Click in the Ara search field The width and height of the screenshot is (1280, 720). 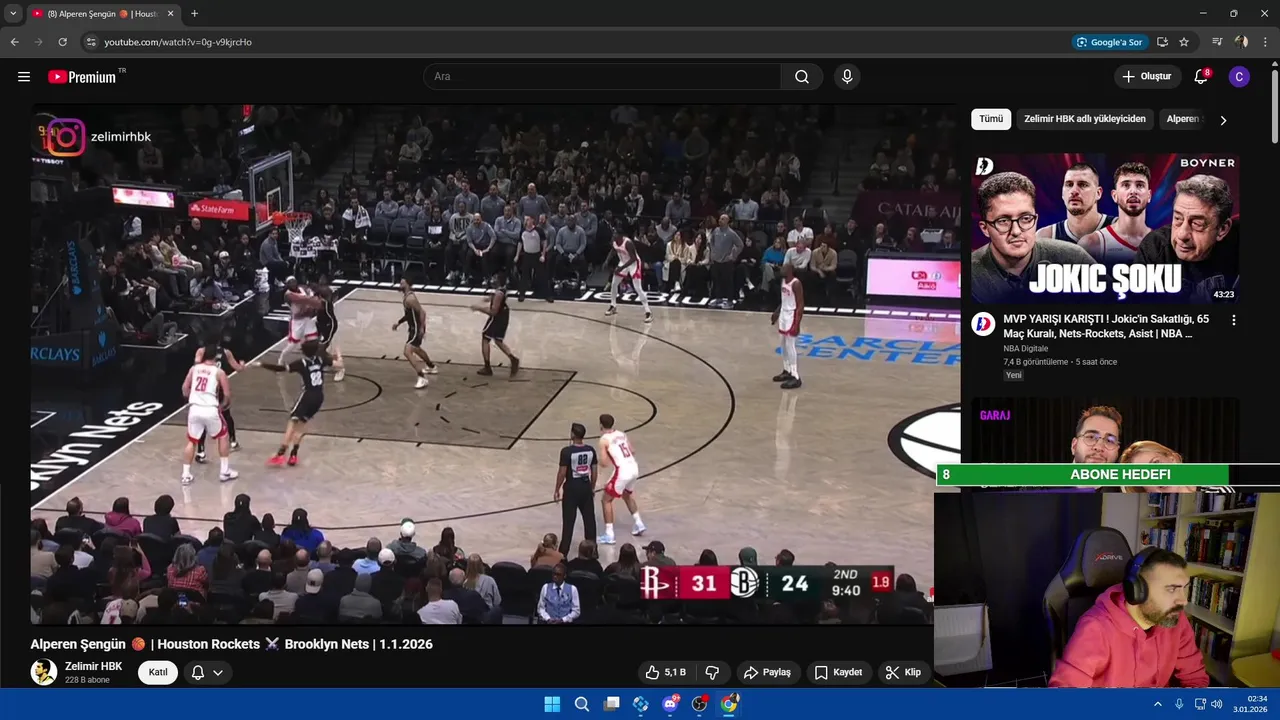[x=602, y=77]
